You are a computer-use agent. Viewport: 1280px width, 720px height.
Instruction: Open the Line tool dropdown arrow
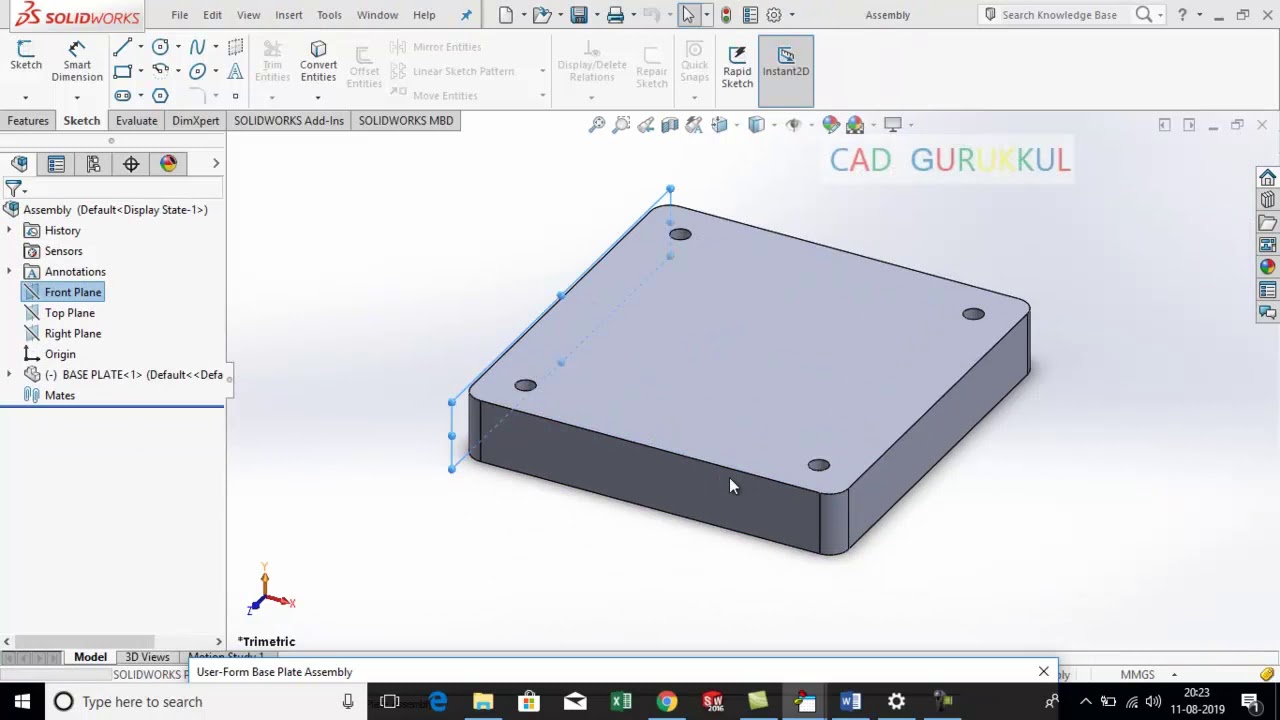click(x=140, y=47)
